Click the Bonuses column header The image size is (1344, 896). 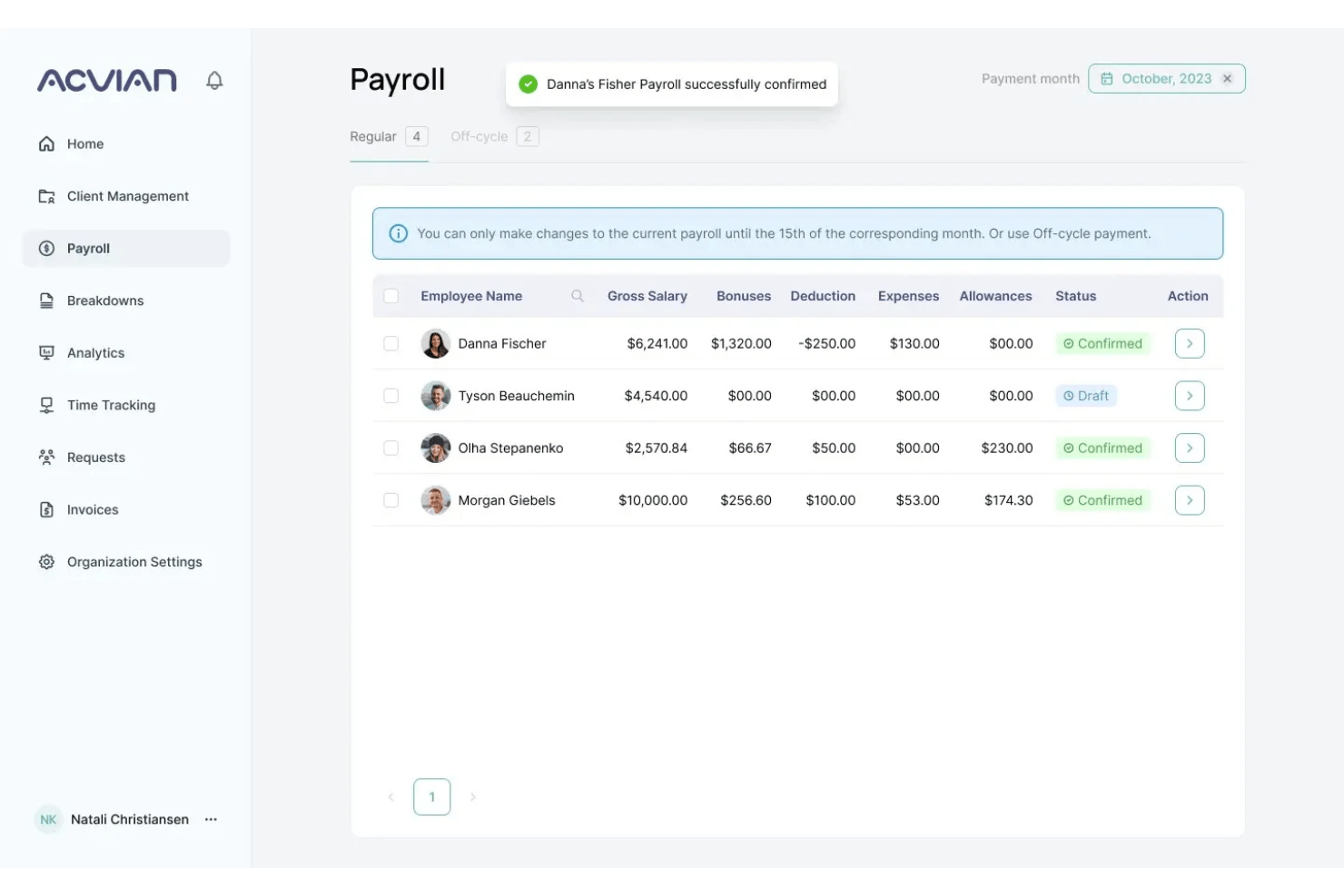coord(744,296)
